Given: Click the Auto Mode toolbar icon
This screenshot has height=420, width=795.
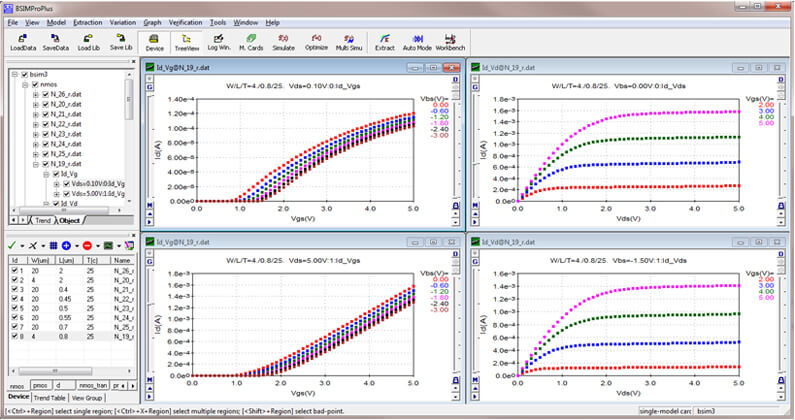Looking at the screenshot, I should click(417, 42).
